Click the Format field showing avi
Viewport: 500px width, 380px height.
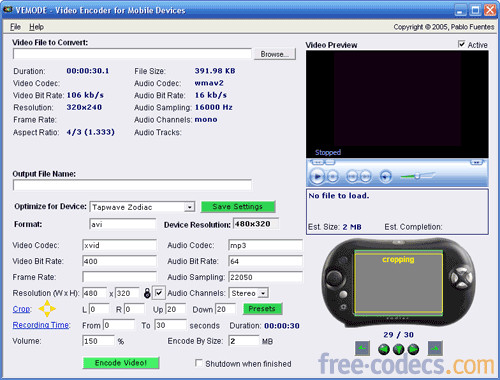[x=123, y=224]
